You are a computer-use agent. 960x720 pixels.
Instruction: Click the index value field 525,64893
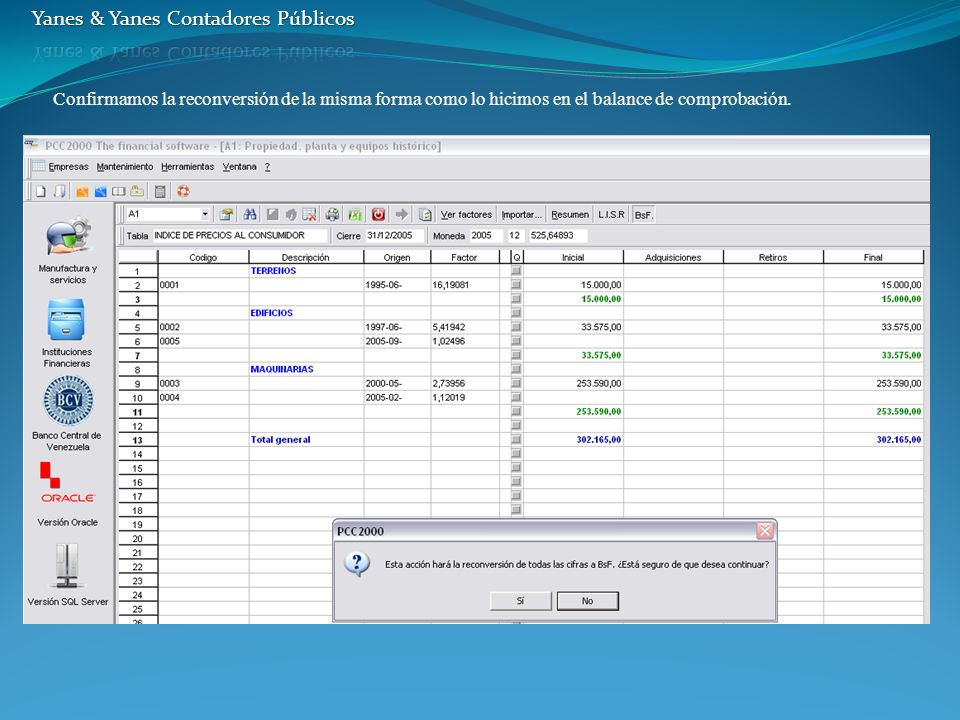pos(557,235)
